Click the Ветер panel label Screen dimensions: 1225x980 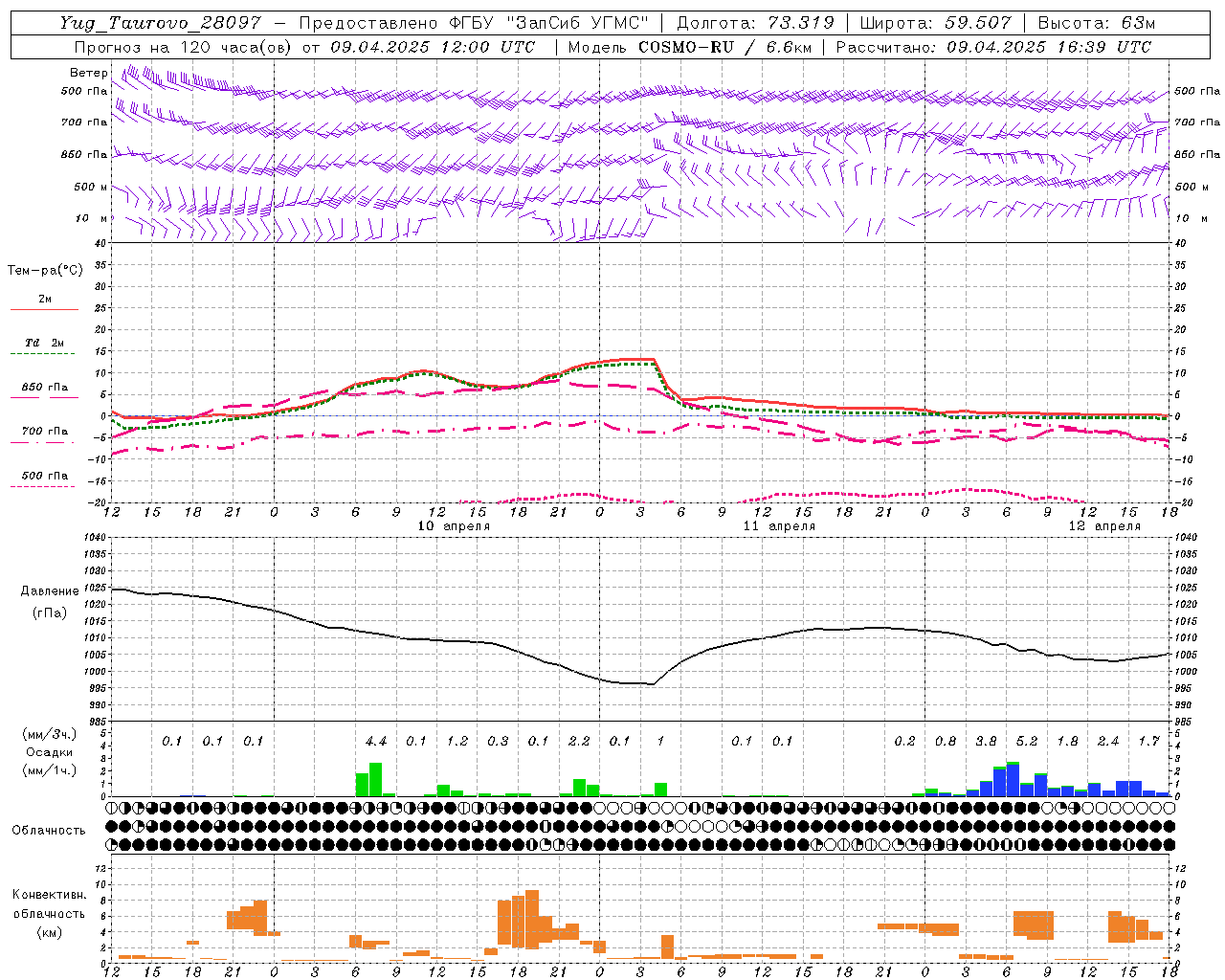pos(88,73)
